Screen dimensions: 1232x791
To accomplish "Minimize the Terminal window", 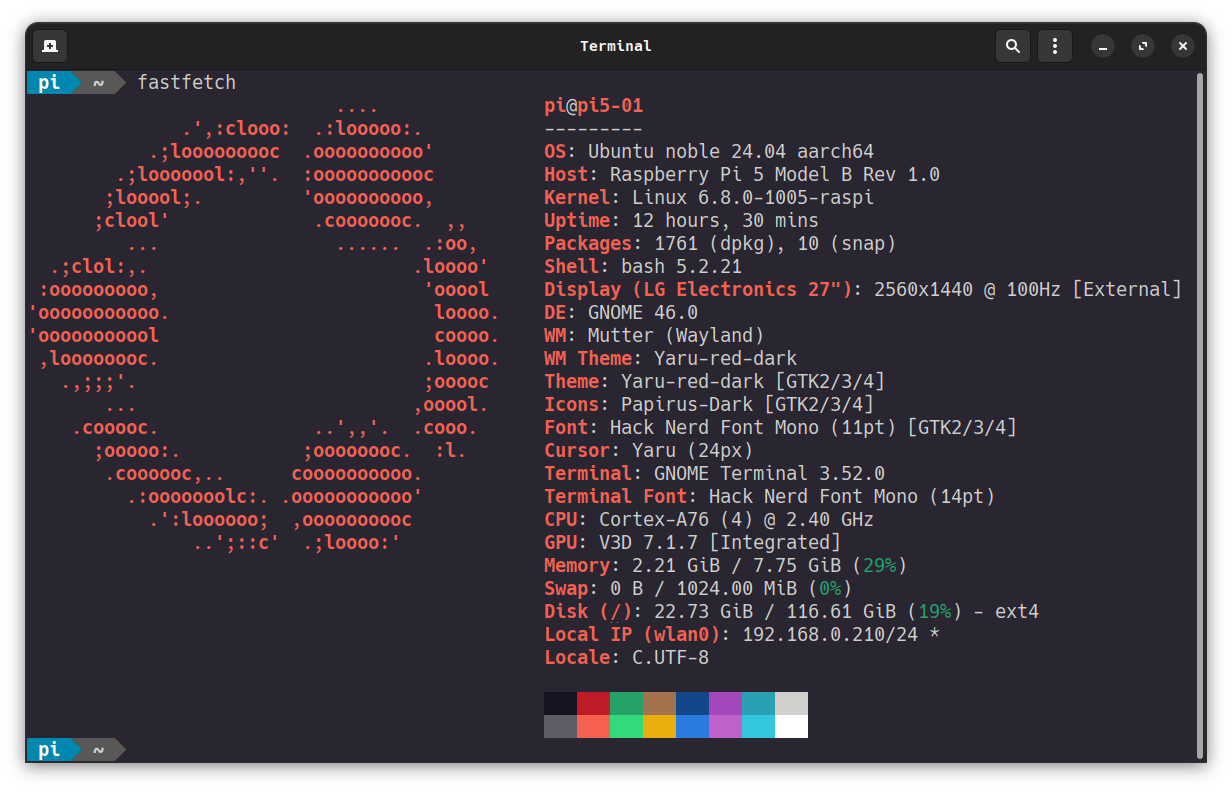I will pos(1103,46).
